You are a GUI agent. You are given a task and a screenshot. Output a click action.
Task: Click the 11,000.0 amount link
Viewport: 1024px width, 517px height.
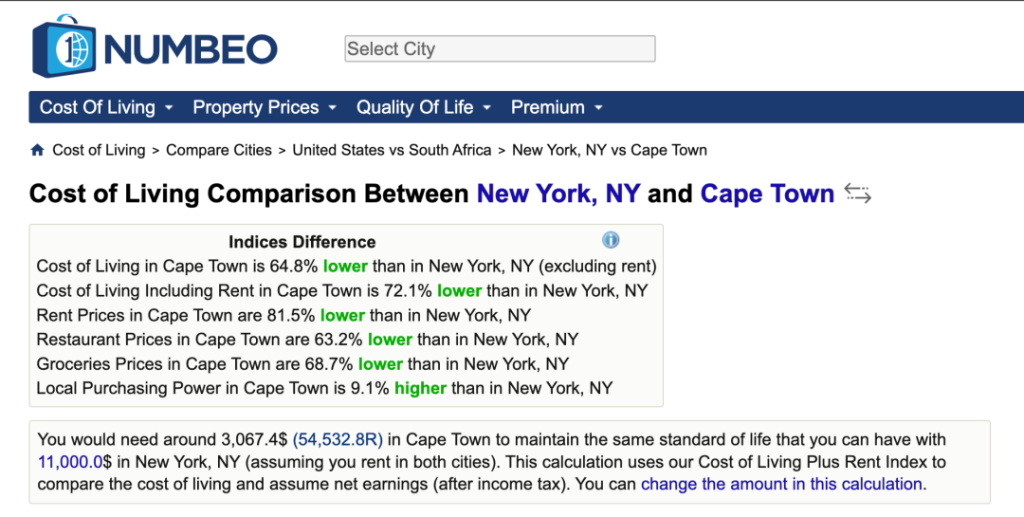(70, 462)
